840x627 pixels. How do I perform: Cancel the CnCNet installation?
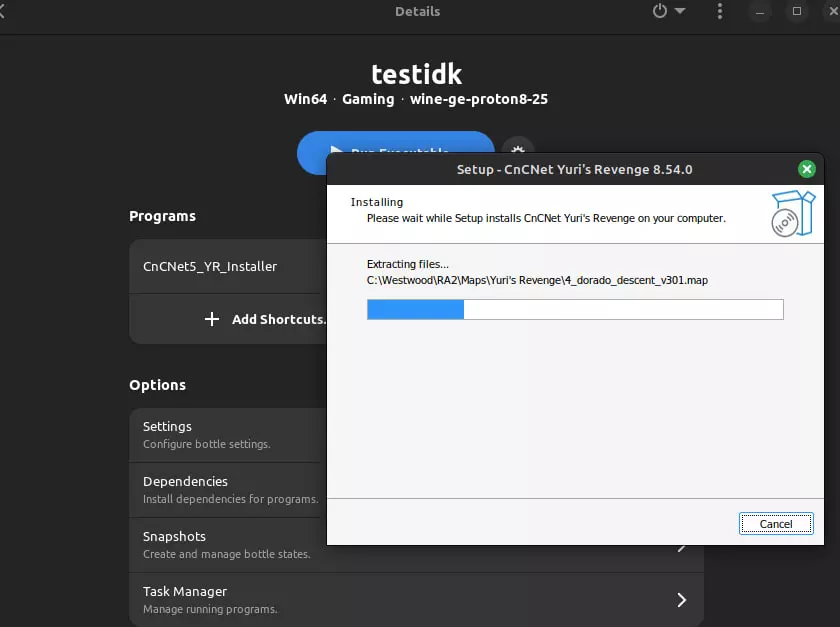coord(776,524)
